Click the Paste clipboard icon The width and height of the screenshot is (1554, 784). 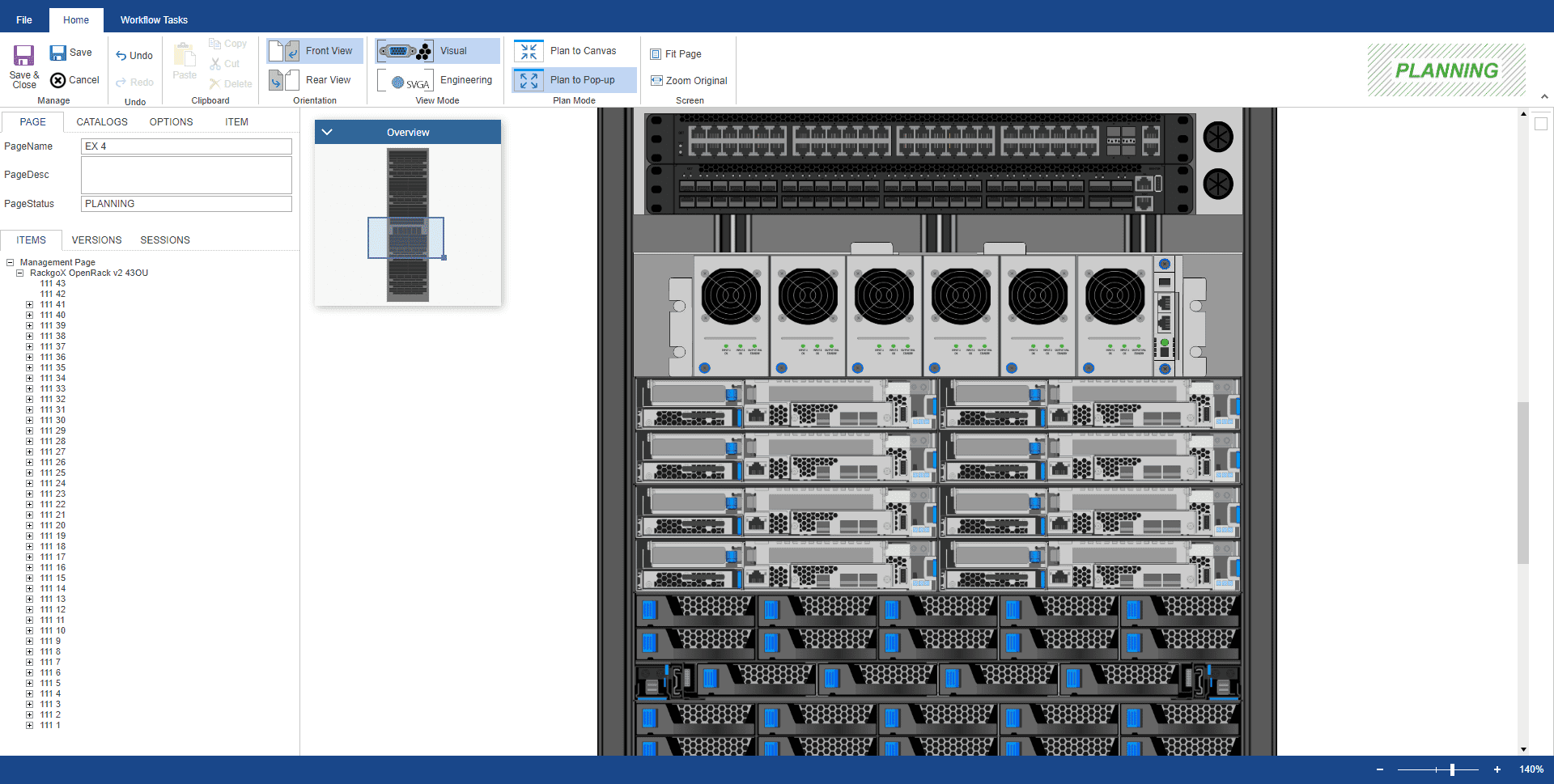click(x=185, y=56)
